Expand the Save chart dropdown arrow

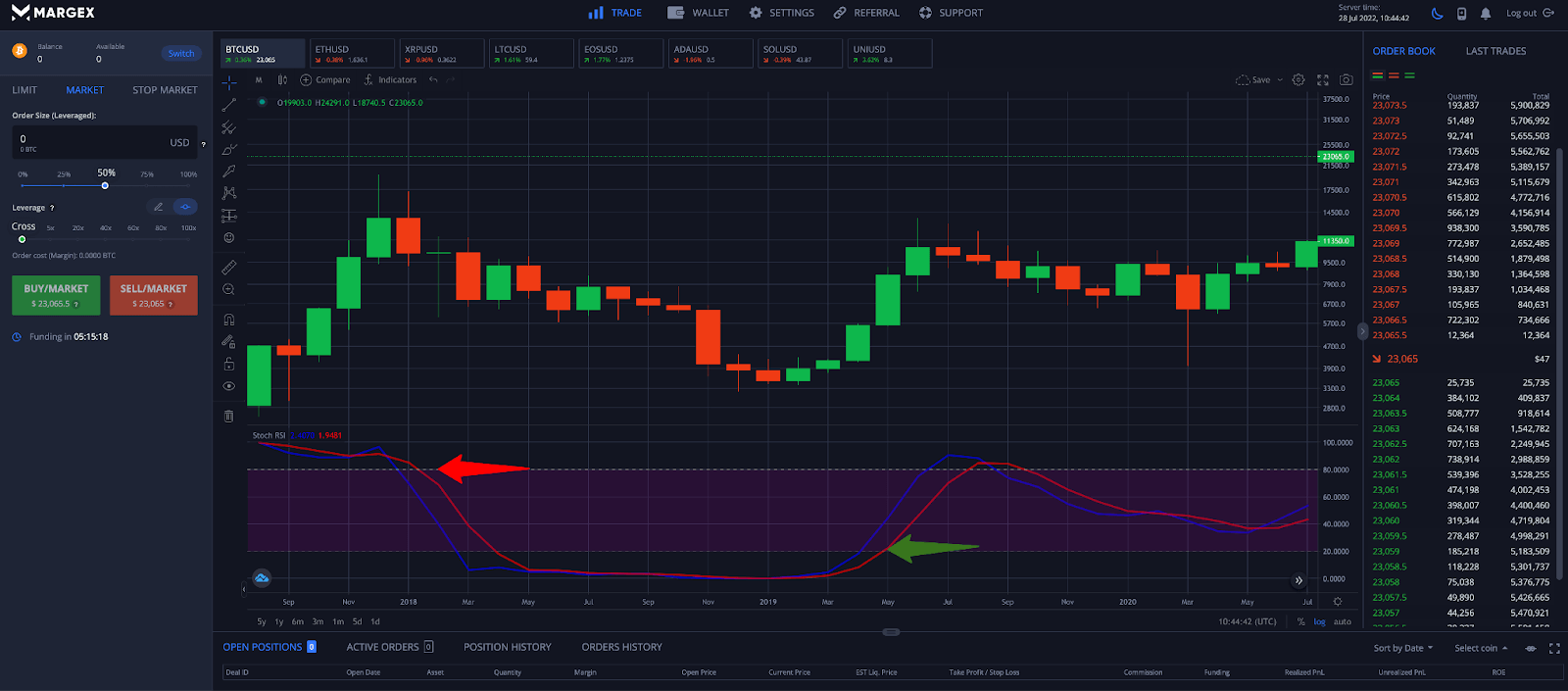pos(1280,80)
